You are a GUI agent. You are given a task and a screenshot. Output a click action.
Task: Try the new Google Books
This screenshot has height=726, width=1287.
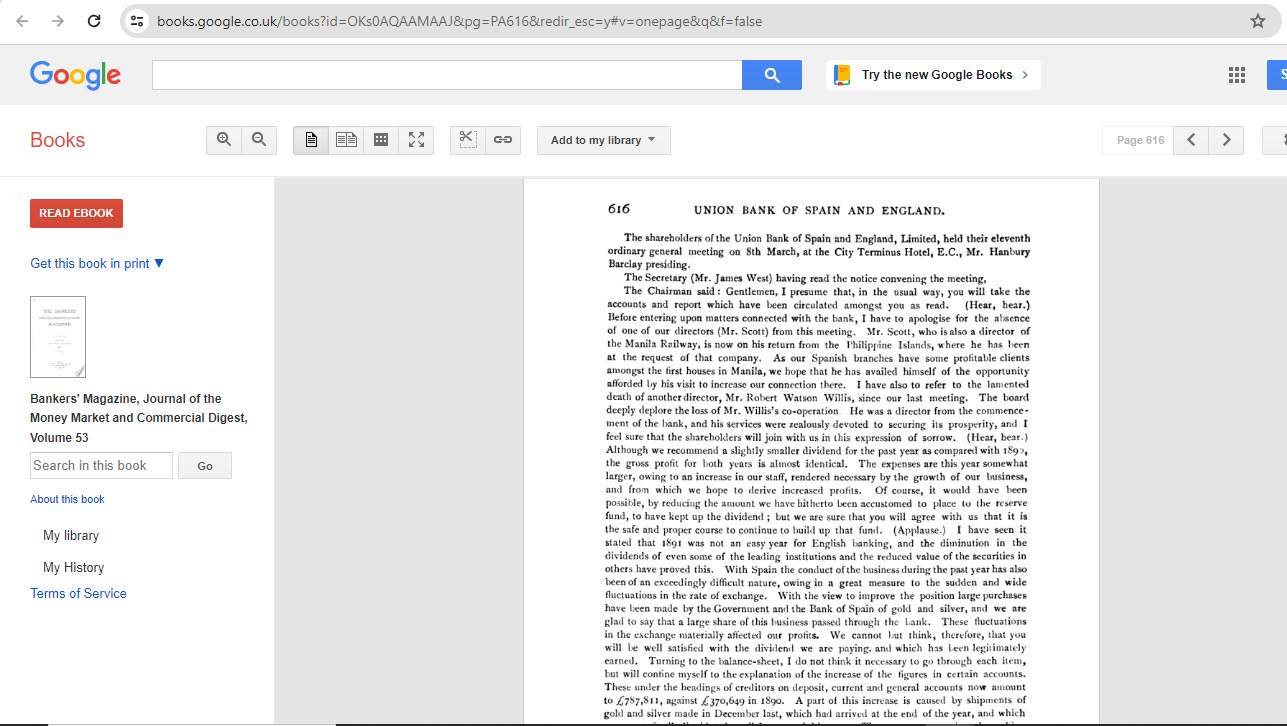coord(933,75)
